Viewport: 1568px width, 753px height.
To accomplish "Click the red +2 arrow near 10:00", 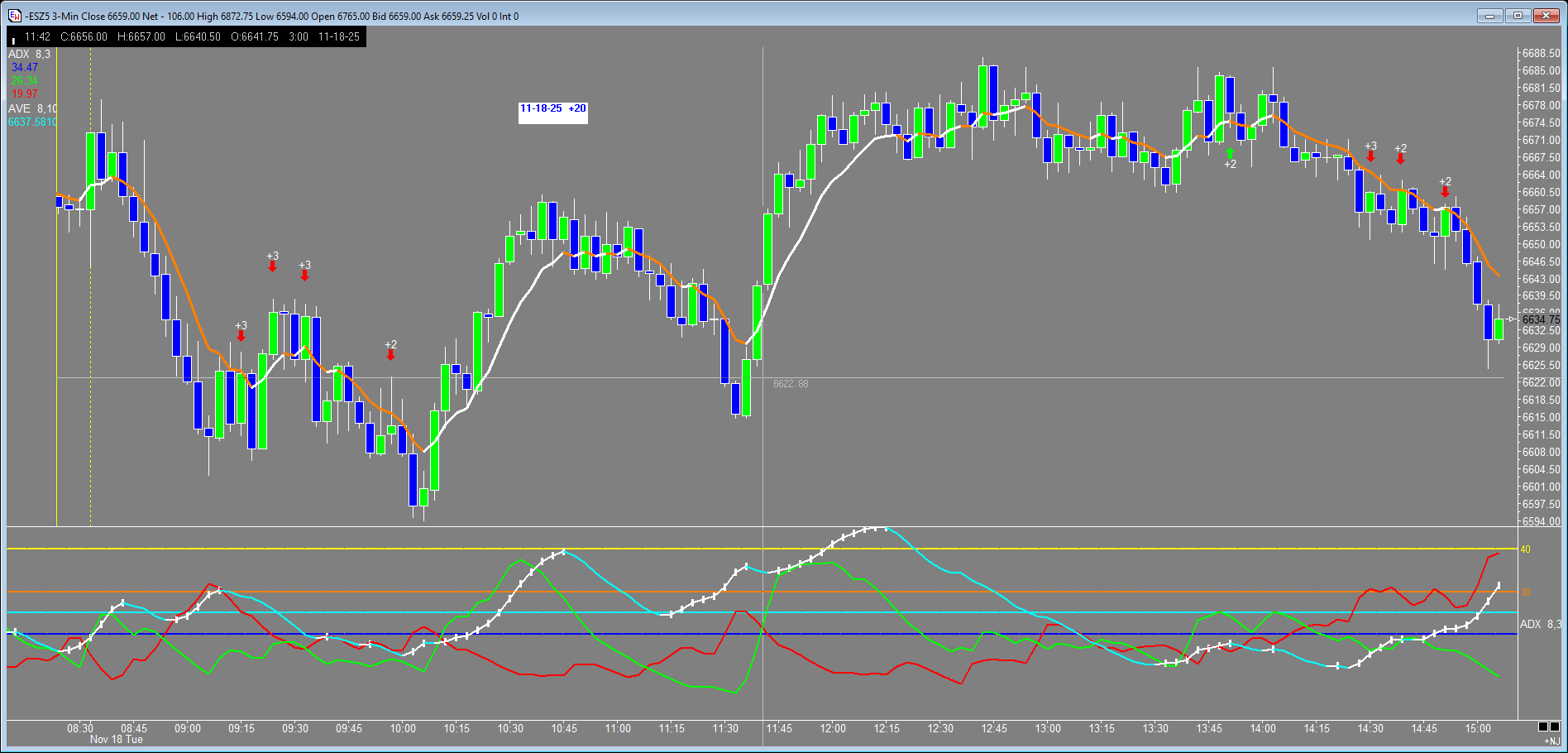I will (390, 354).
